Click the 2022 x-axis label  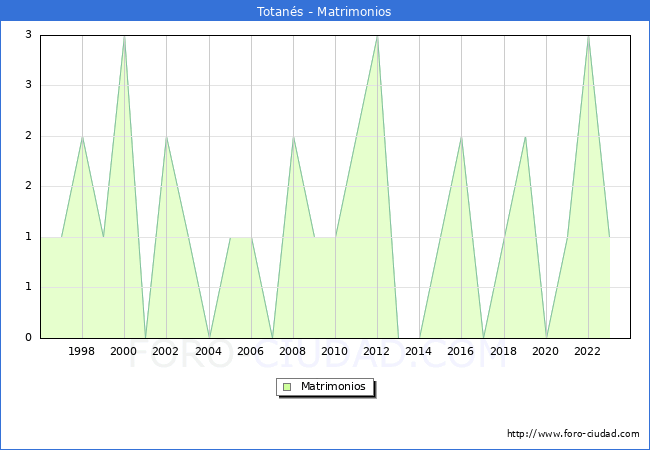(x=587, y=351)
